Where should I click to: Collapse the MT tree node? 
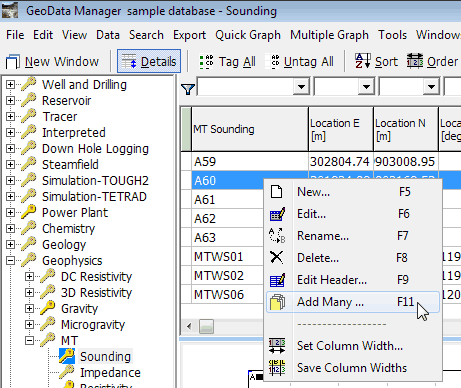pyautogui.click(x=29, y=341)
